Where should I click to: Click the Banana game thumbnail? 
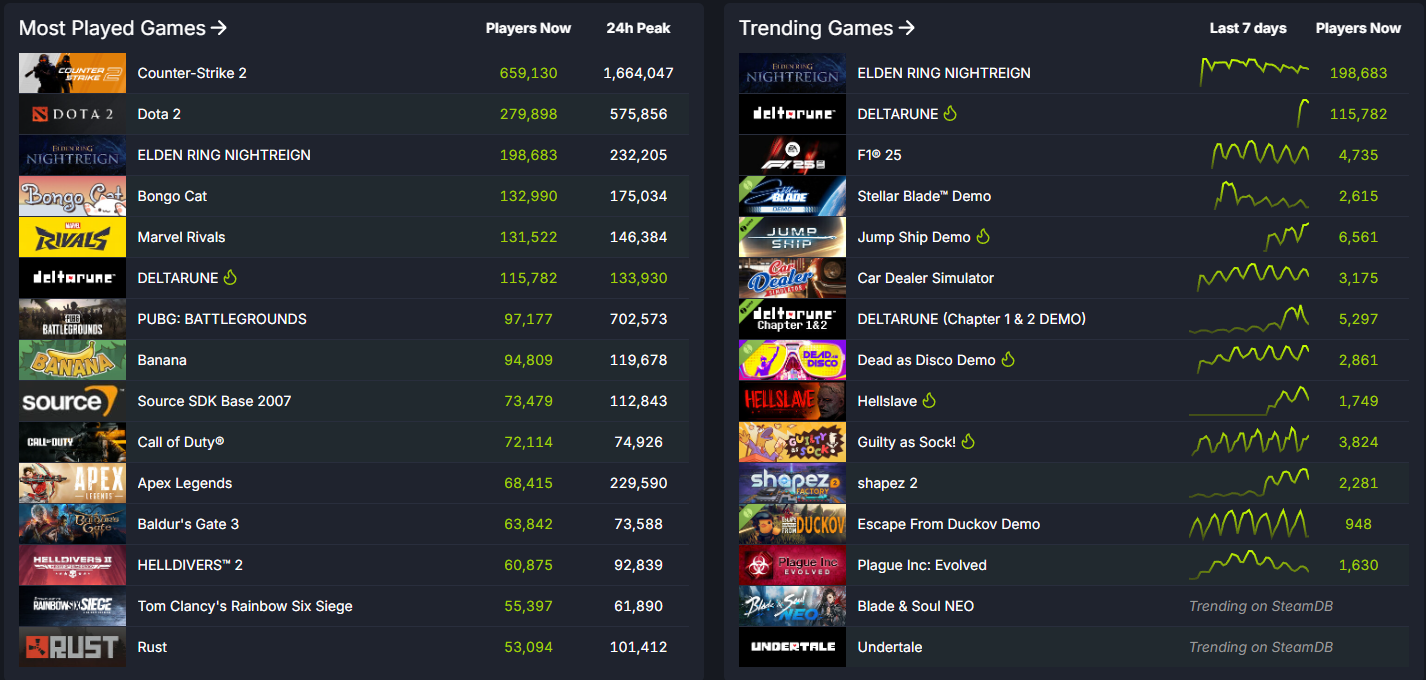72,360
